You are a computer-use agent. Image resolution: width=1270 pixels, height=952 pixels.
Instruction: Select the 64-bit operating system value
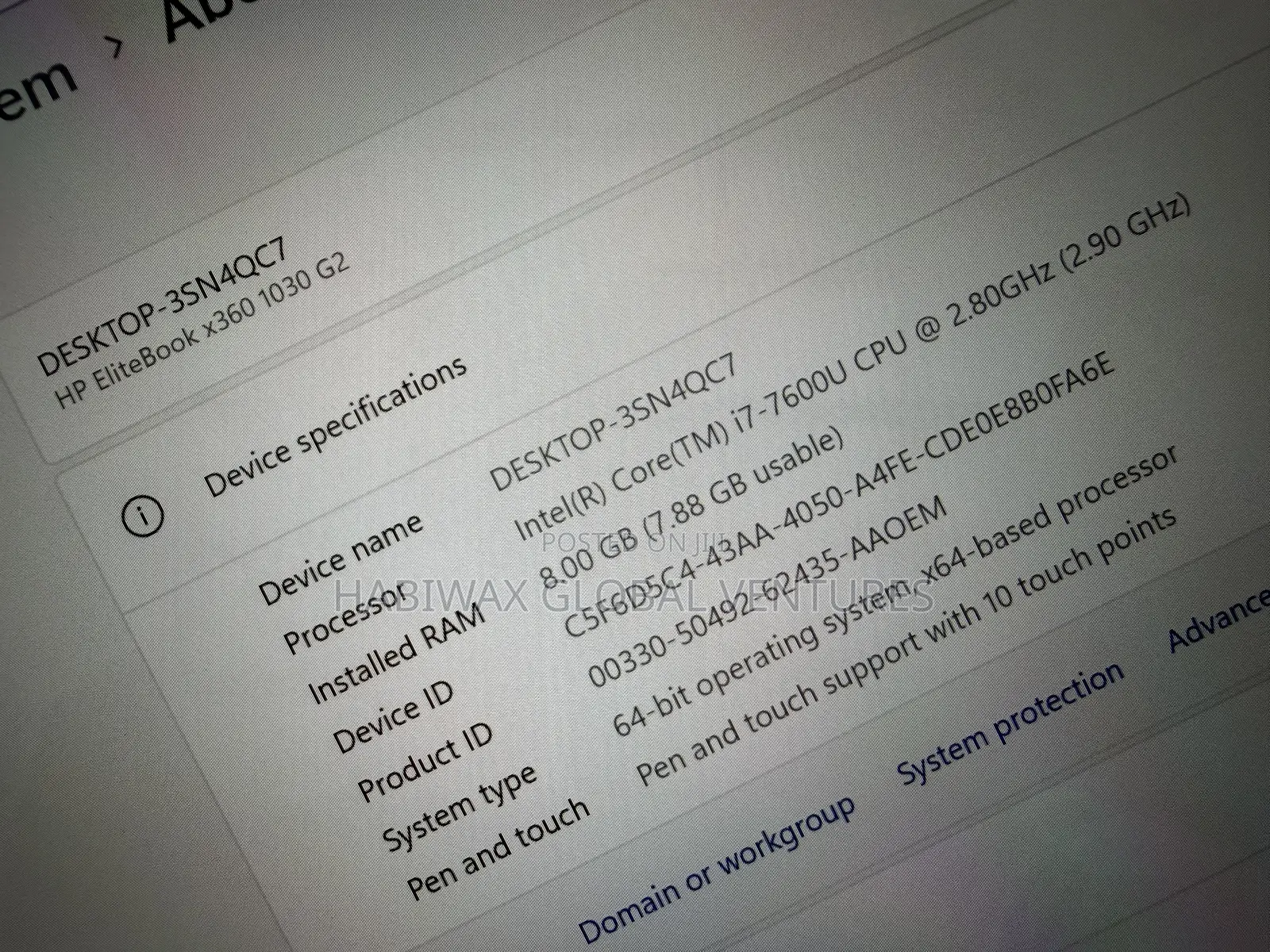tap(895, 589)
